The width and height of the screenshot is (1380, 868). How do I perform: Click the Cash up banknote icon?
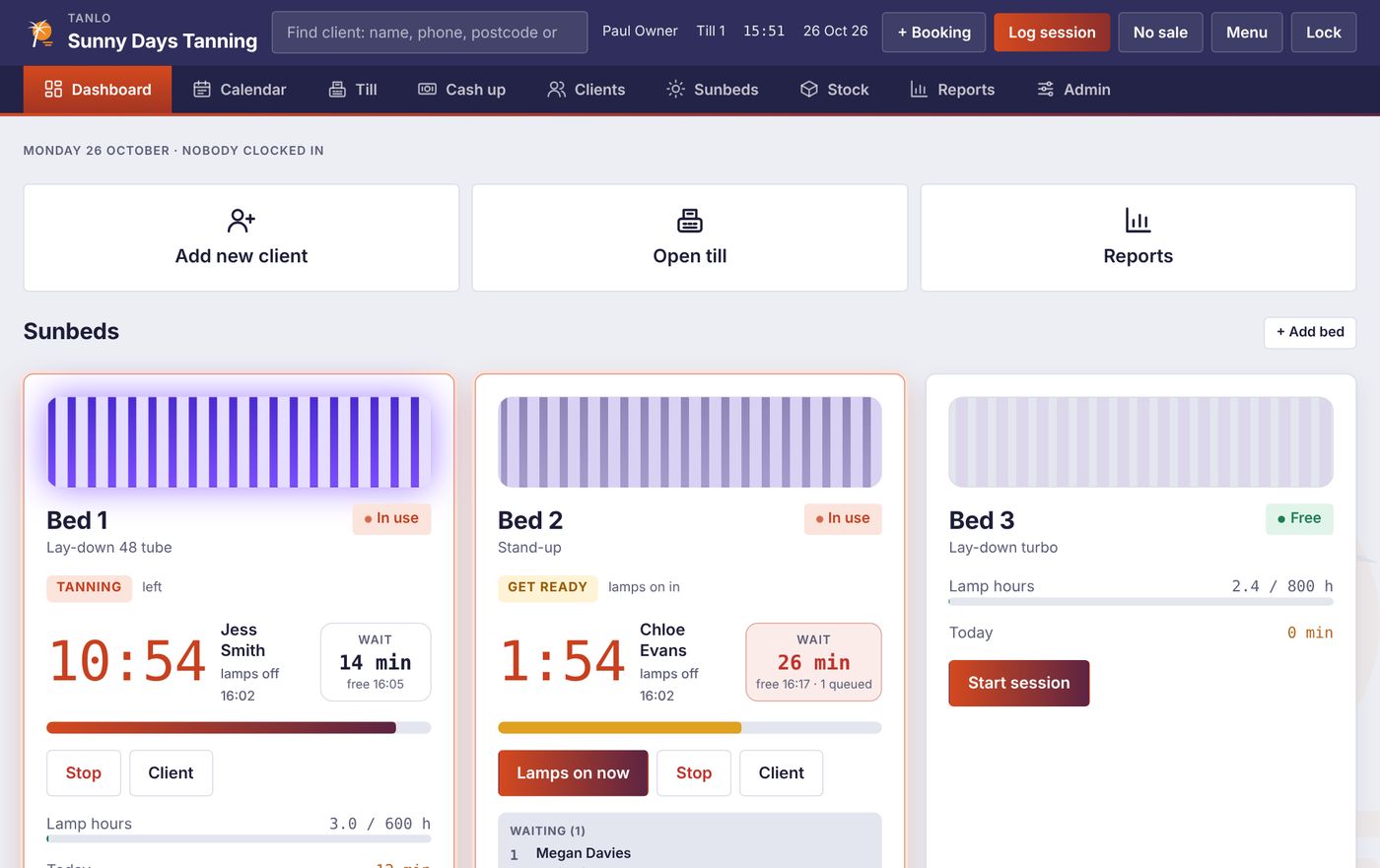[x=427, y=90]
